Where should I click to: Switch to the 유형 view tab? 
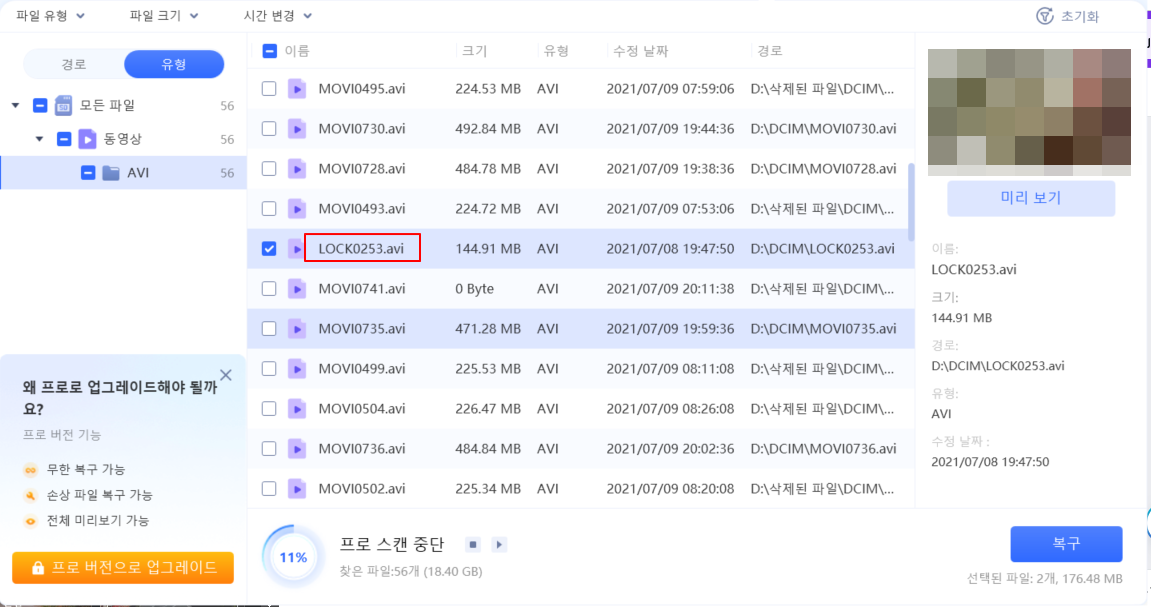coord(174,65)
